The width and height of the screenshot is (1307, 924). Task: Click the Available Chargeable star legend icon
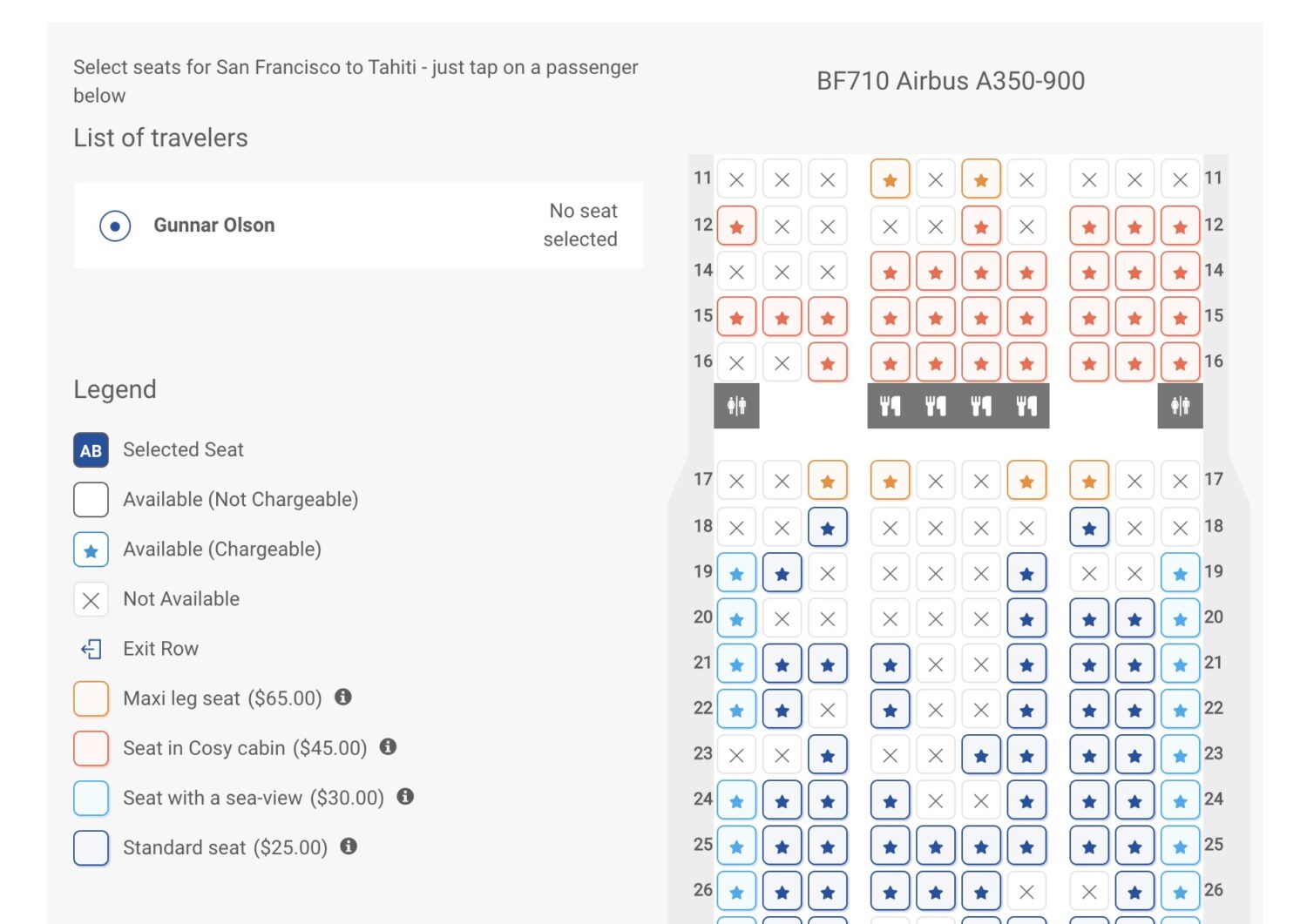(x=91, y=550)
